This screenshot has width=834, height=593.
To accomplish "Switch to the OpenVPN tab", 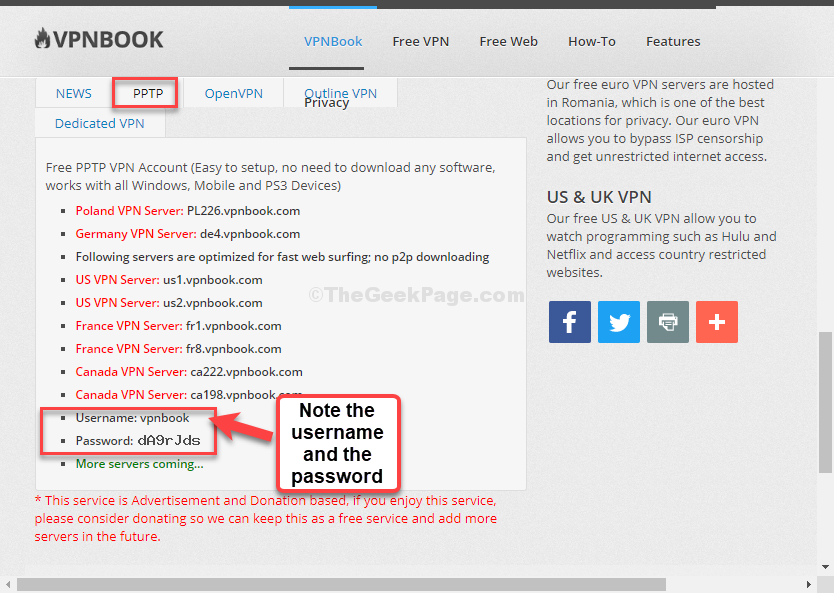I will pyautogui.click(x=233, y=94).
